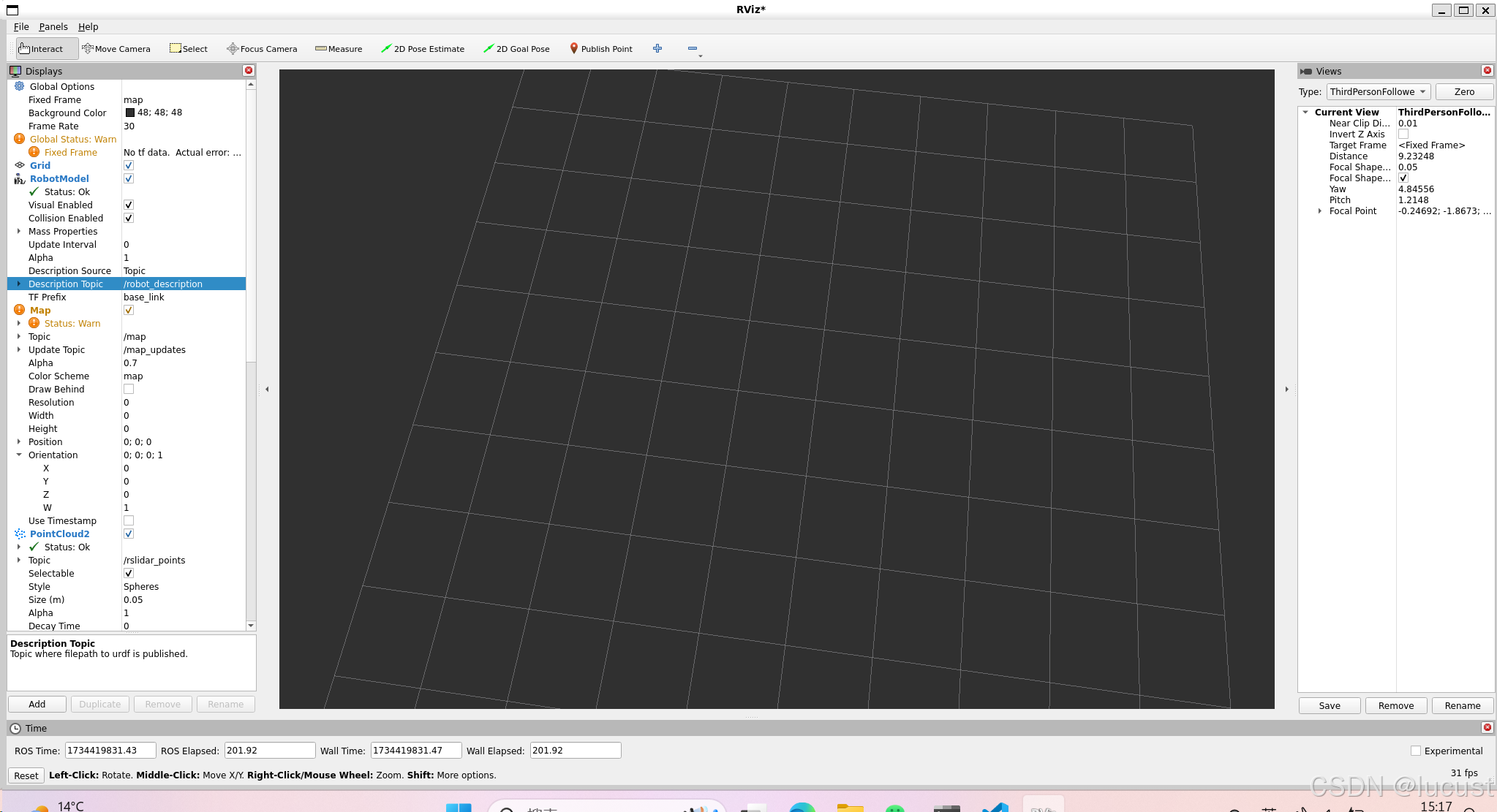
Task: Expand the Map Update Topic row
Action: [19, 349]
